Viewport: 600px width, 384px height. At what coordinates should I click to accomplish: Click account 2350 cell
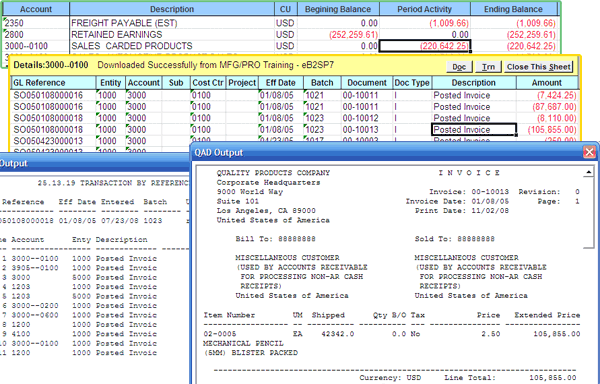pyautogui.click(x=36, y=23)
